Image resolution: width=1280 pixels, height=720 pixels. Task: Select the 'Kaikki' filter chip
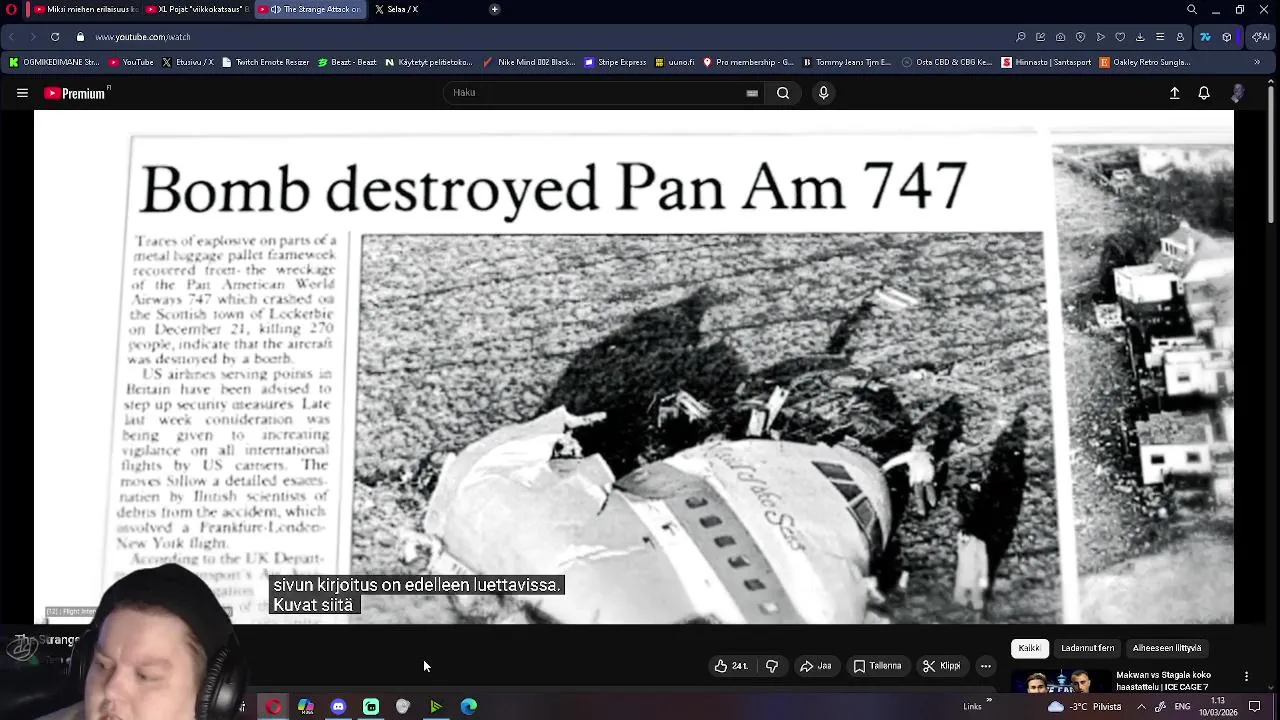pyautogui.click(x=1029, y=648)
